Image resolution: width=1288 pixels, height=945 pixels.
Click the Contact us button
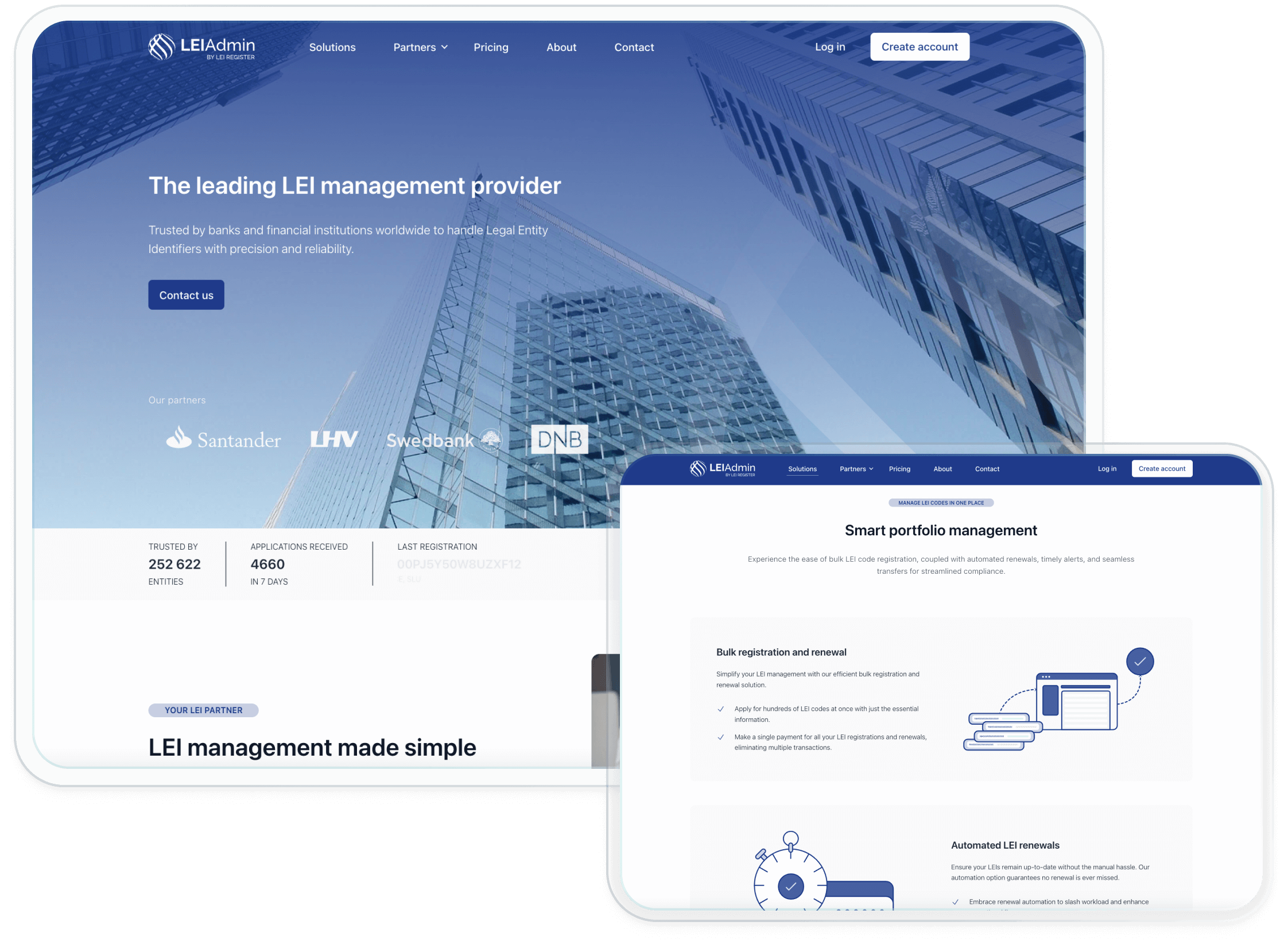pos(186,295)
